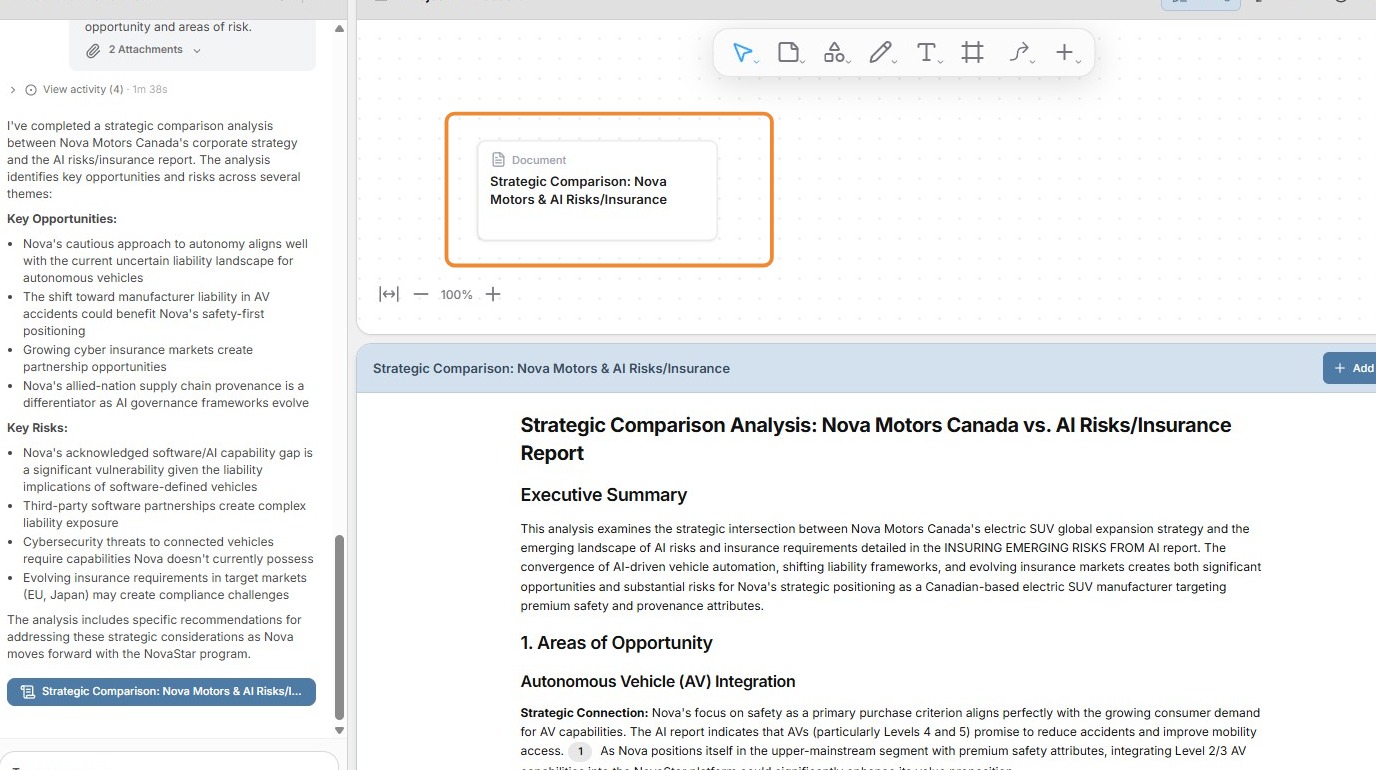1376x770 pixels.
Task: Click the 'Cybersecurity threats to connected vehicles' bullet
Action: coord(168,550)
